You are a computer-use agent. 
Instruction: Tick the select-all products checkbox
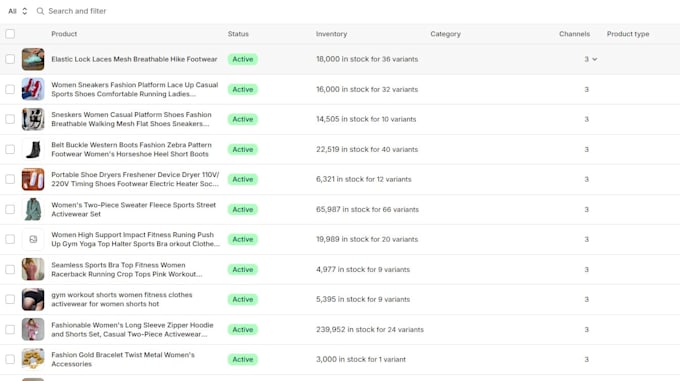coord(10,34)
